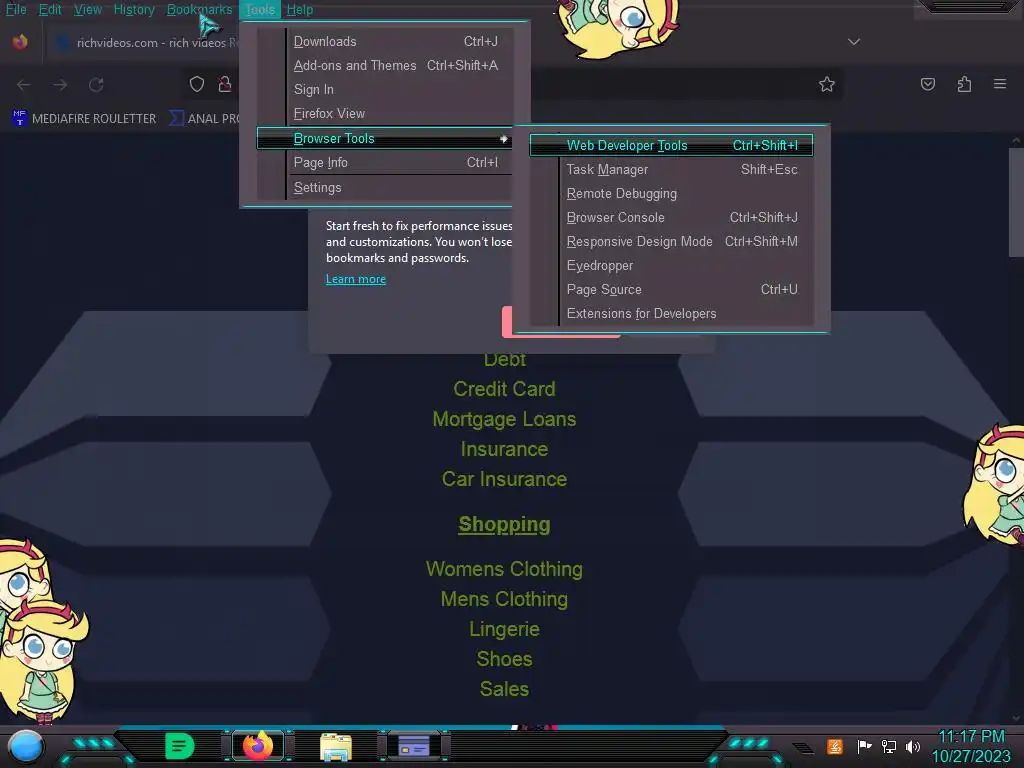1024x768 pixels.
Task: Click the Learn more link
Action: pyautogui.click(x=356, y=279)
